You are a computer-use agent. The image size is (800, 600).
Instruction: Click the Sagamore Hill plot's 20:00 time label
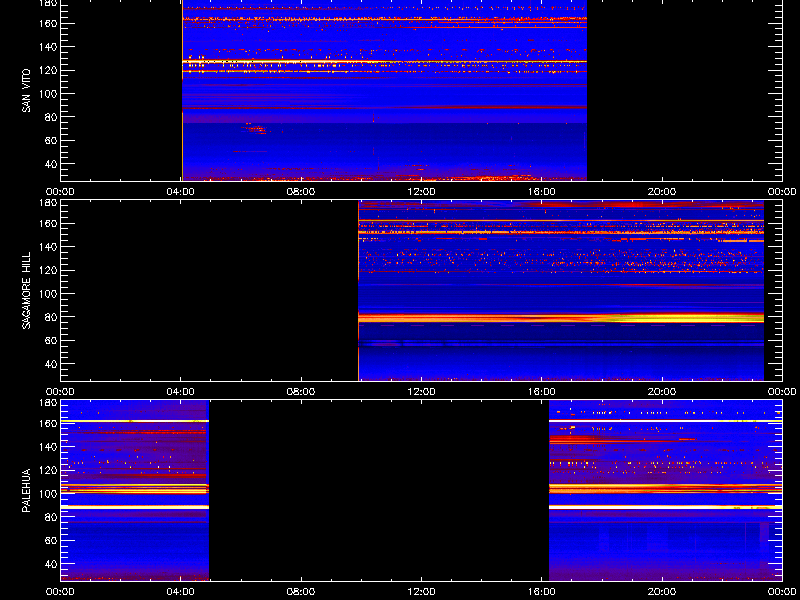662,392
